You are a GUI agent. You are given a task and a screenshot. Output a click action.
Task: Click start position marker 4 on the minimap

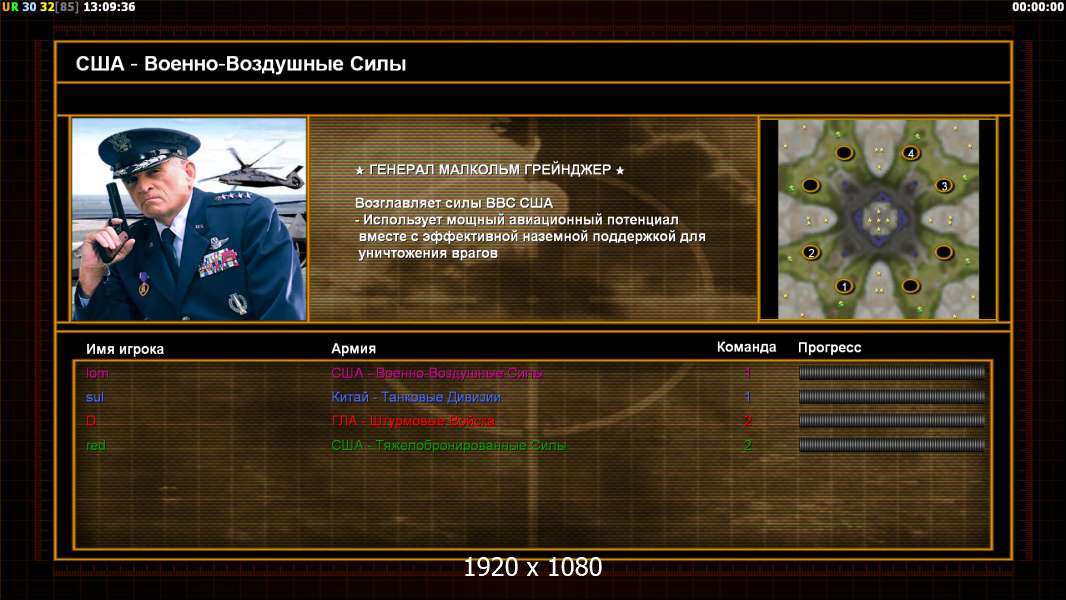pos(911,153)
